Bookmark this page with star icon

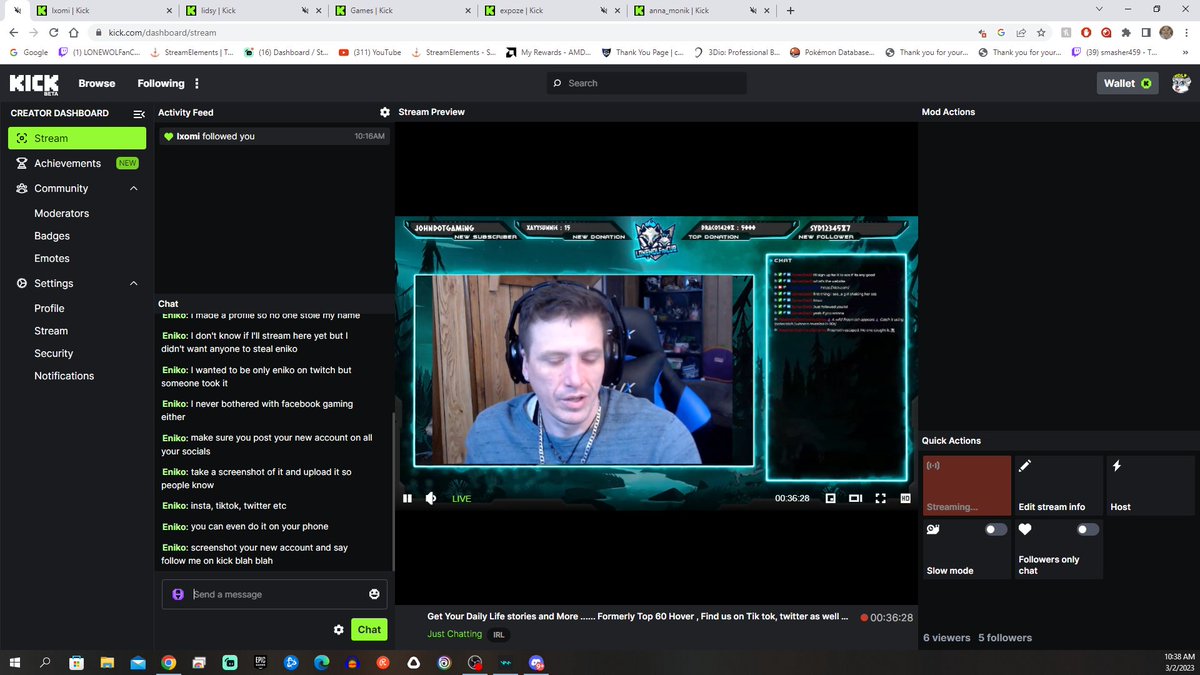(x=1039, y=33)
